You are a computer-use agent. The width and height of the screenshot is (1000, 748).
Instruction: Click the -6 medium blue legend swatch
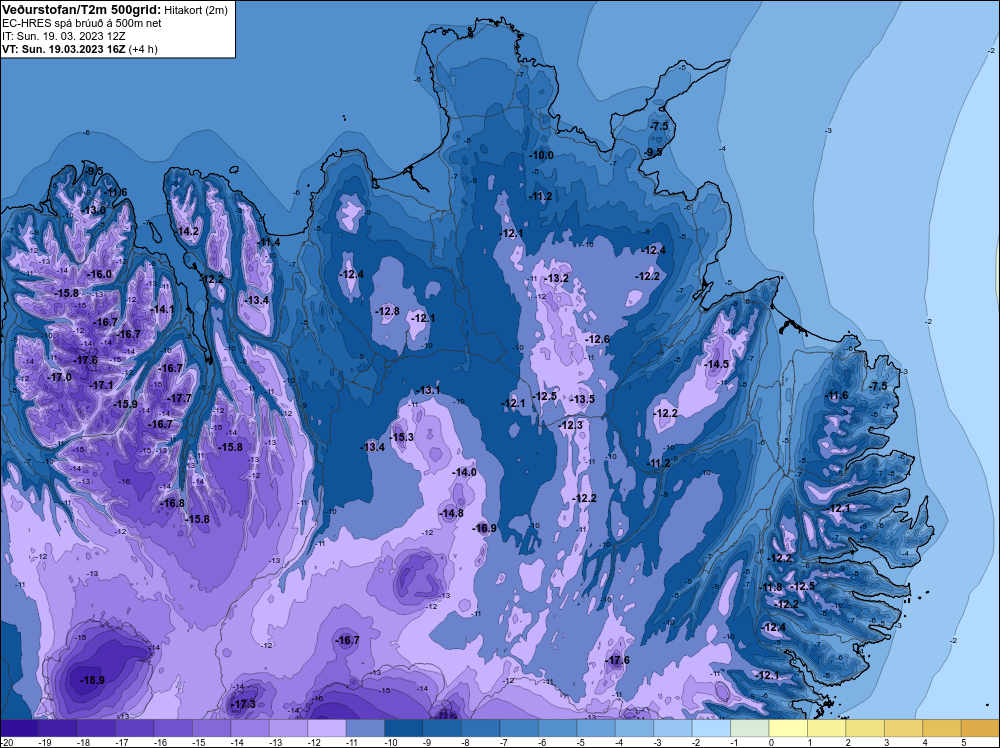pyautogui.click(x=557, y=728)
